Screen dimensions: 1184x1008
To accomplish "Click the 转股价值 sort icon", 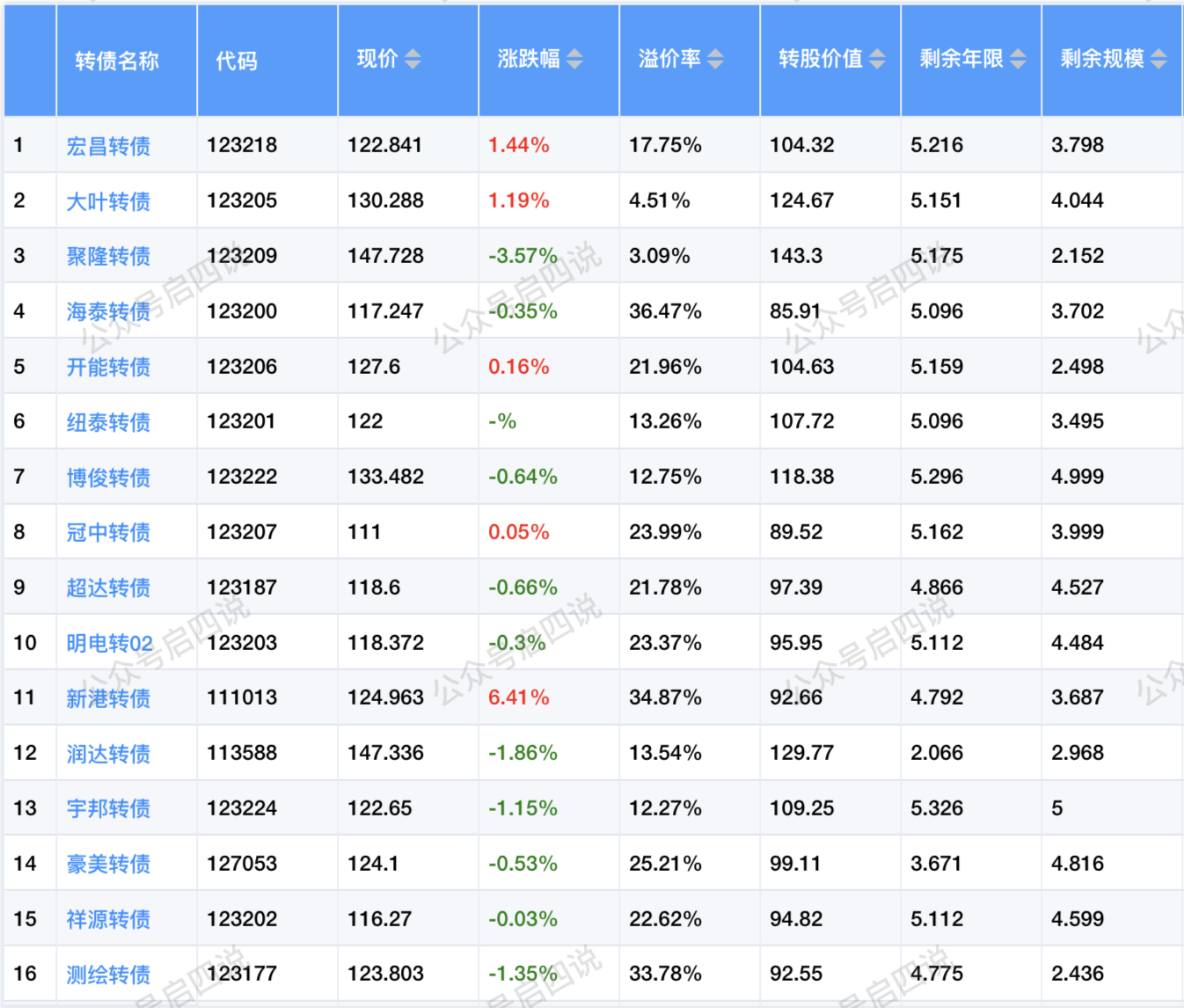I will pyautogui.click(x=877, y=59).
